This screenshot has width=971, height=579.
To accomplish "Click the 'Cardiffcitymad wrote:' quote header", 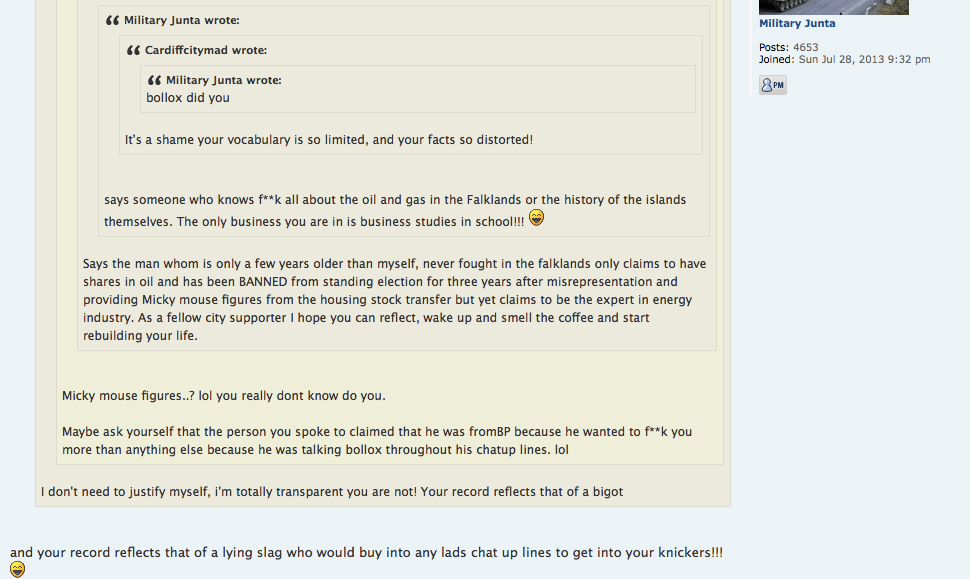I will (205, 50).
